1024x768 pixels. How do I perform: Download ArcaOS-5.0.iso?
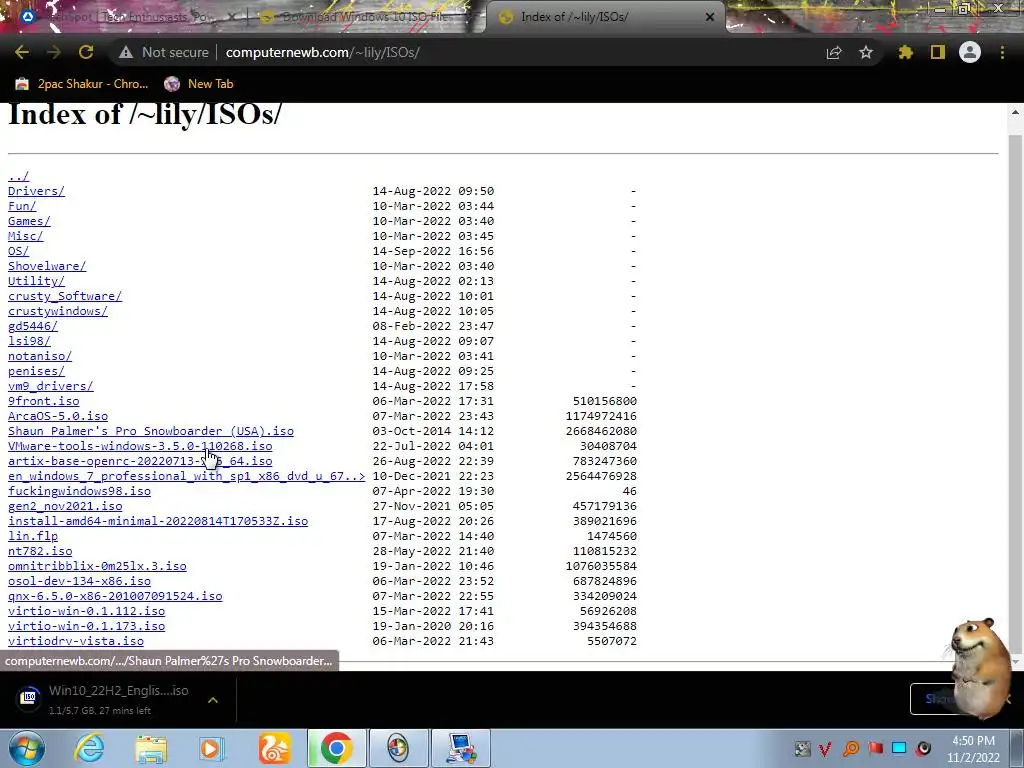[57, 416]
